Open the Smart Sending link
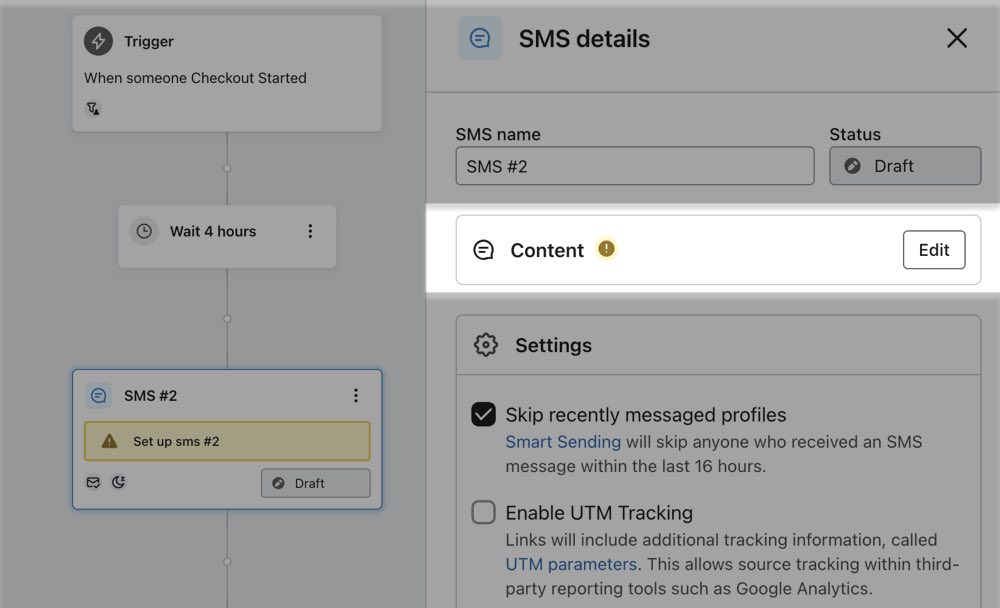This screenshot has height=608, width=1000. (x=563, y=442)
